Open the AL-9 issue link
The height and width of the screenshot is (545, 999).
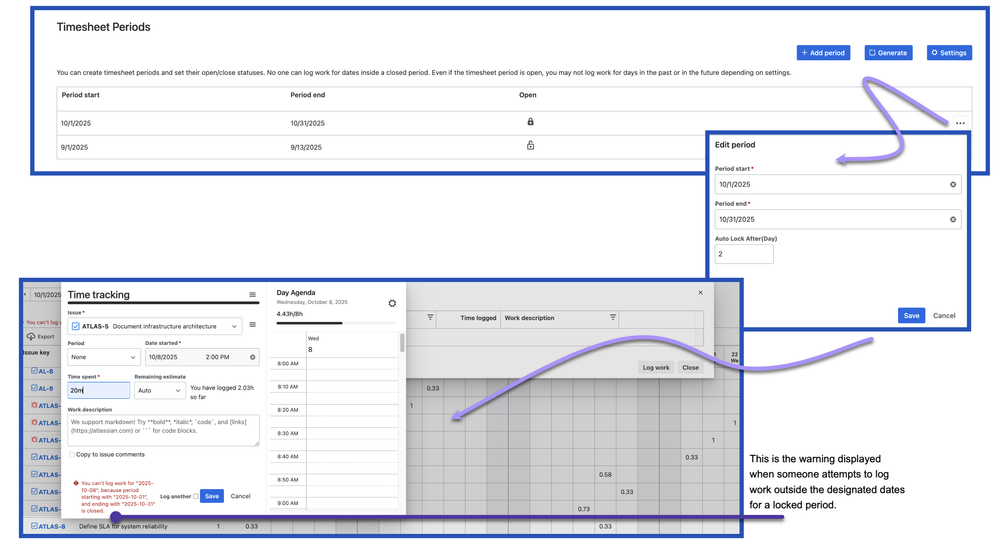tap(46, 388)
